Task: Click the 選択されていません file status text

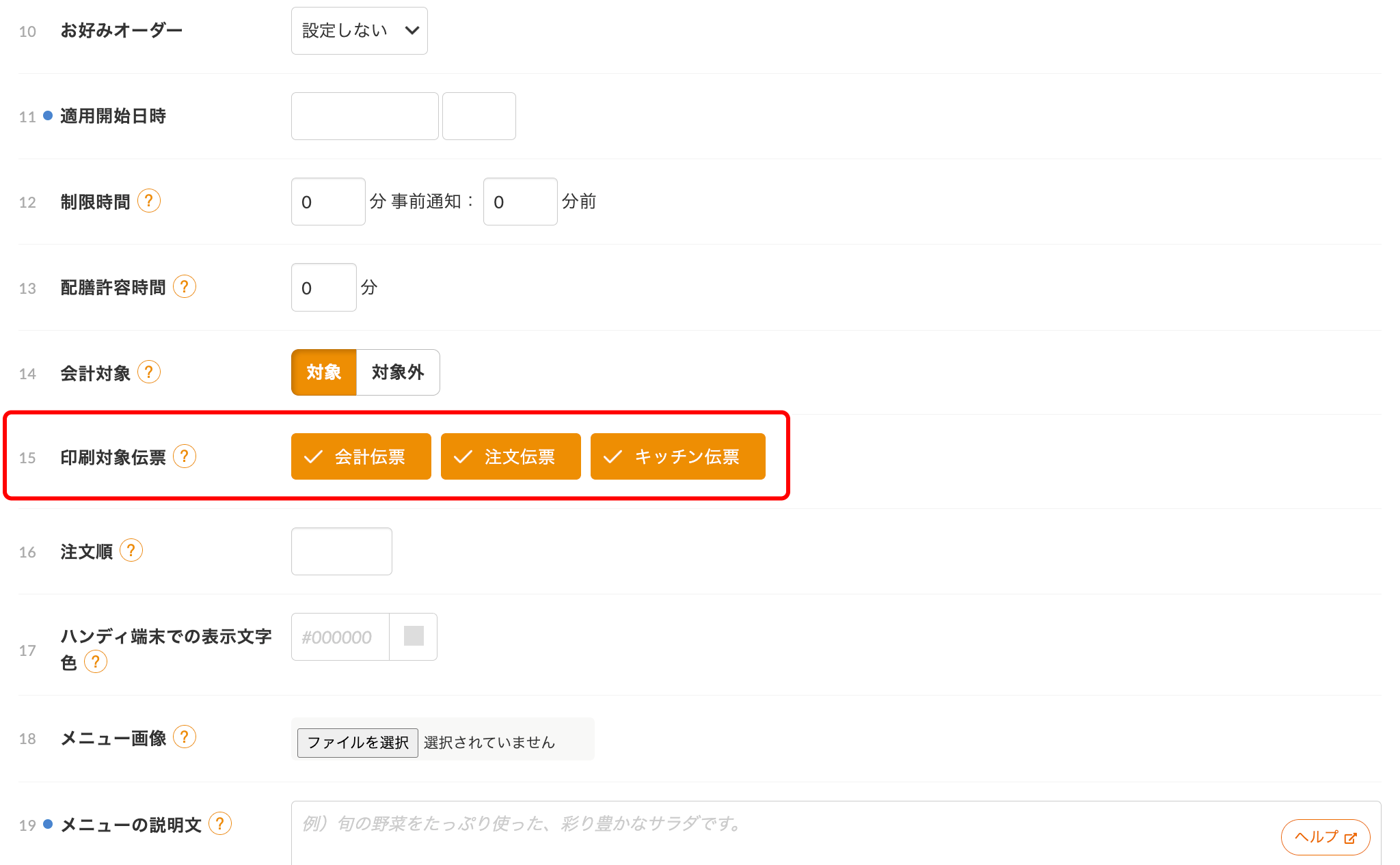Action: pyautogui.click(x=489, y=743)
